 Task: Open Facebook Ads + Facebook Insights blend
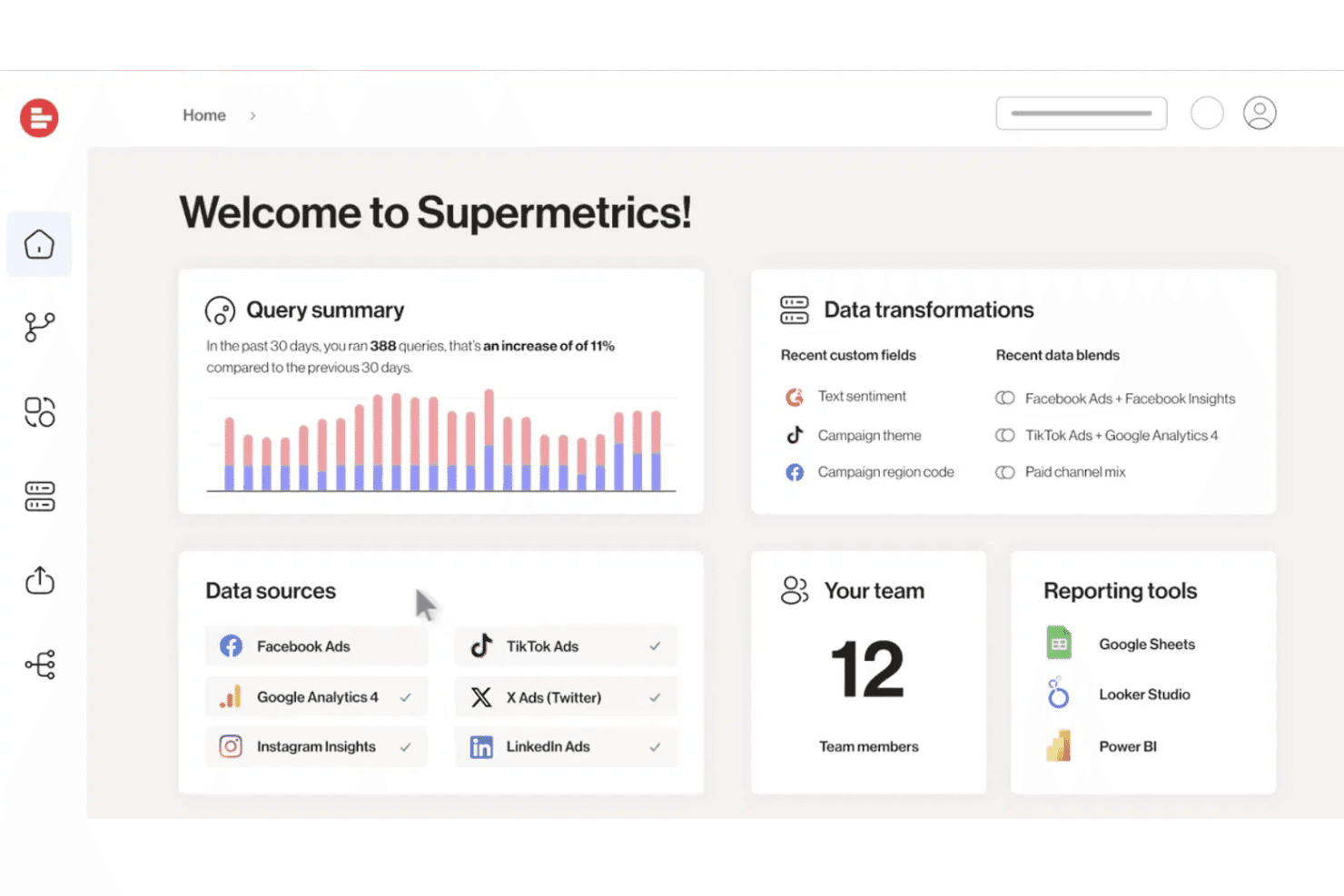(x=1130, y=399)
